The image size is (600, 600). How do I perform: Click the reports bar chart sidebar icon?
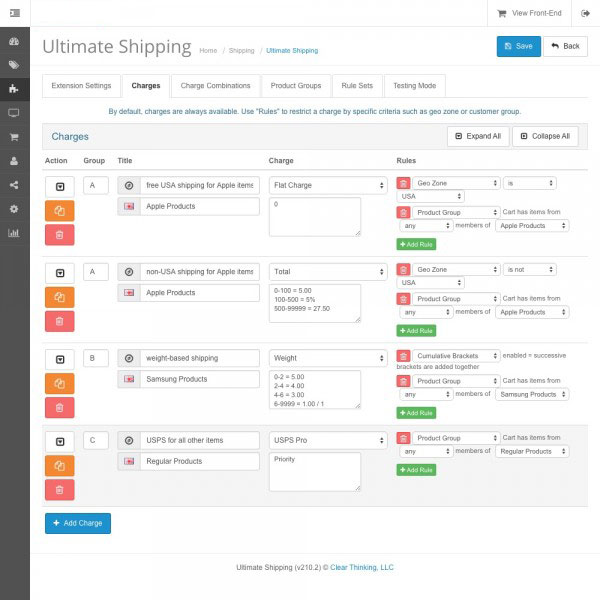(14, 233)
